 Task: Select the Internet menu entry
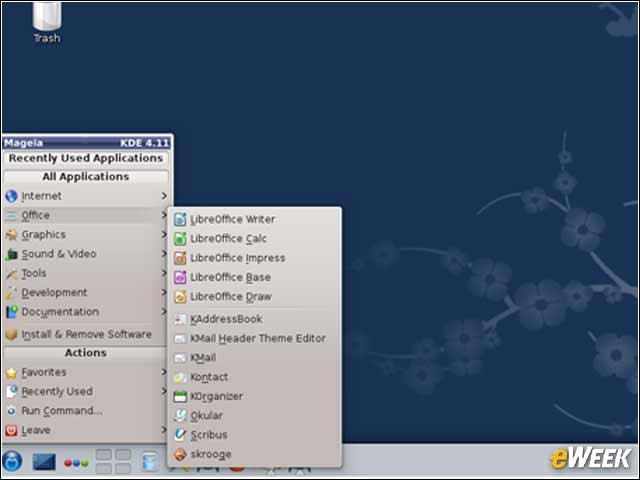pyautogui.click(x=86, y=196)
